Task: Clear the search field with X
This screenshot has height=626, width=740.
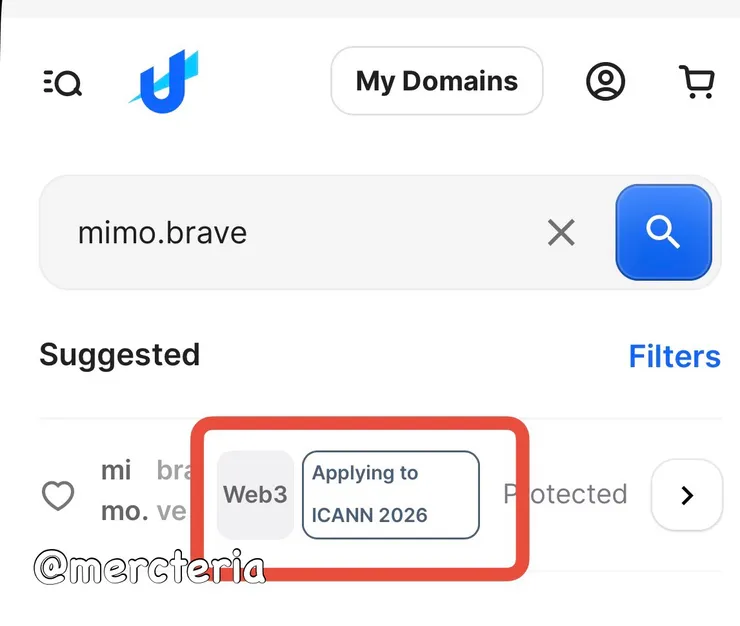Action: point(561,233)
